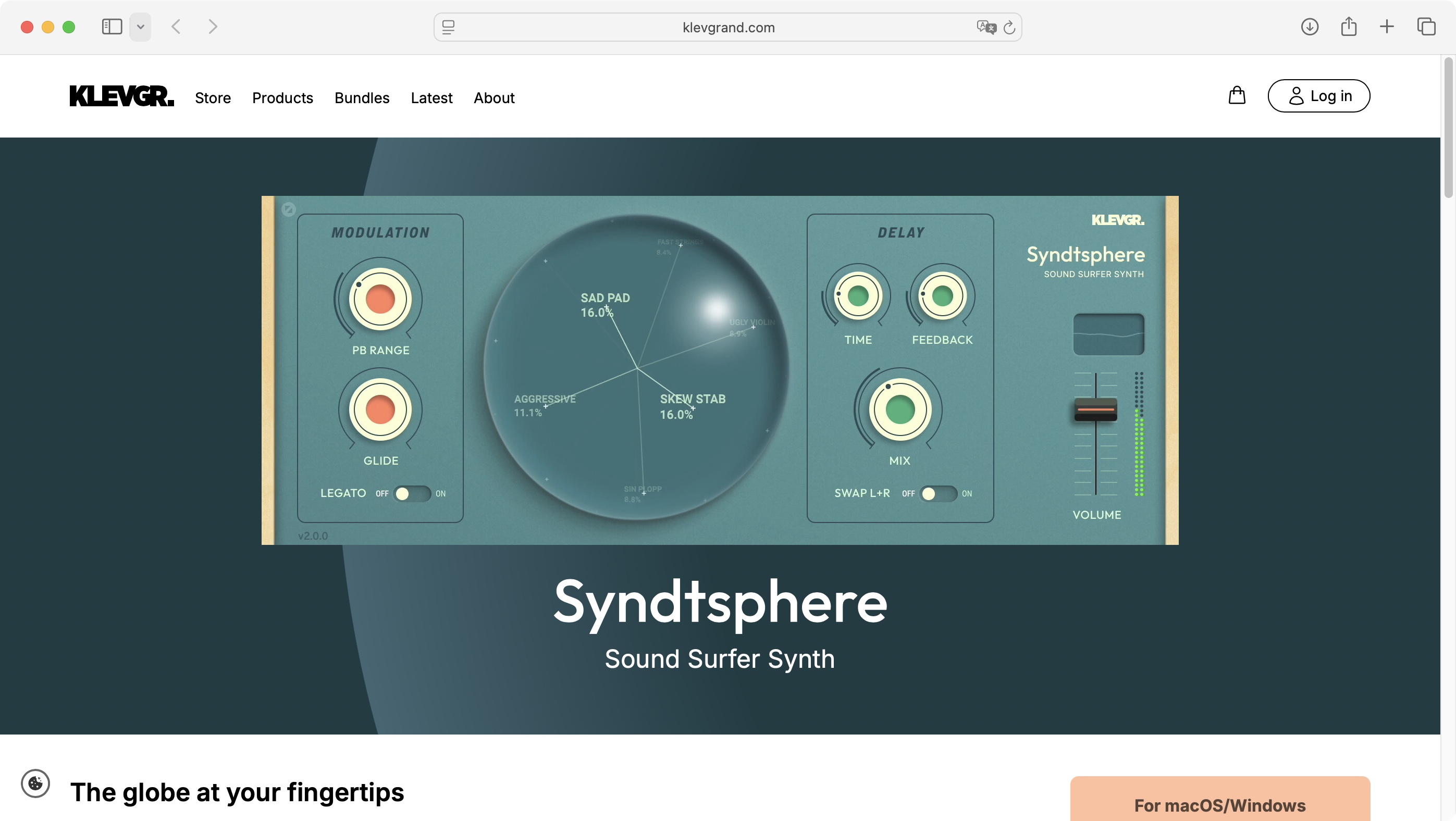
Task: Click the delay MIX knob
Action: [900, 409]
